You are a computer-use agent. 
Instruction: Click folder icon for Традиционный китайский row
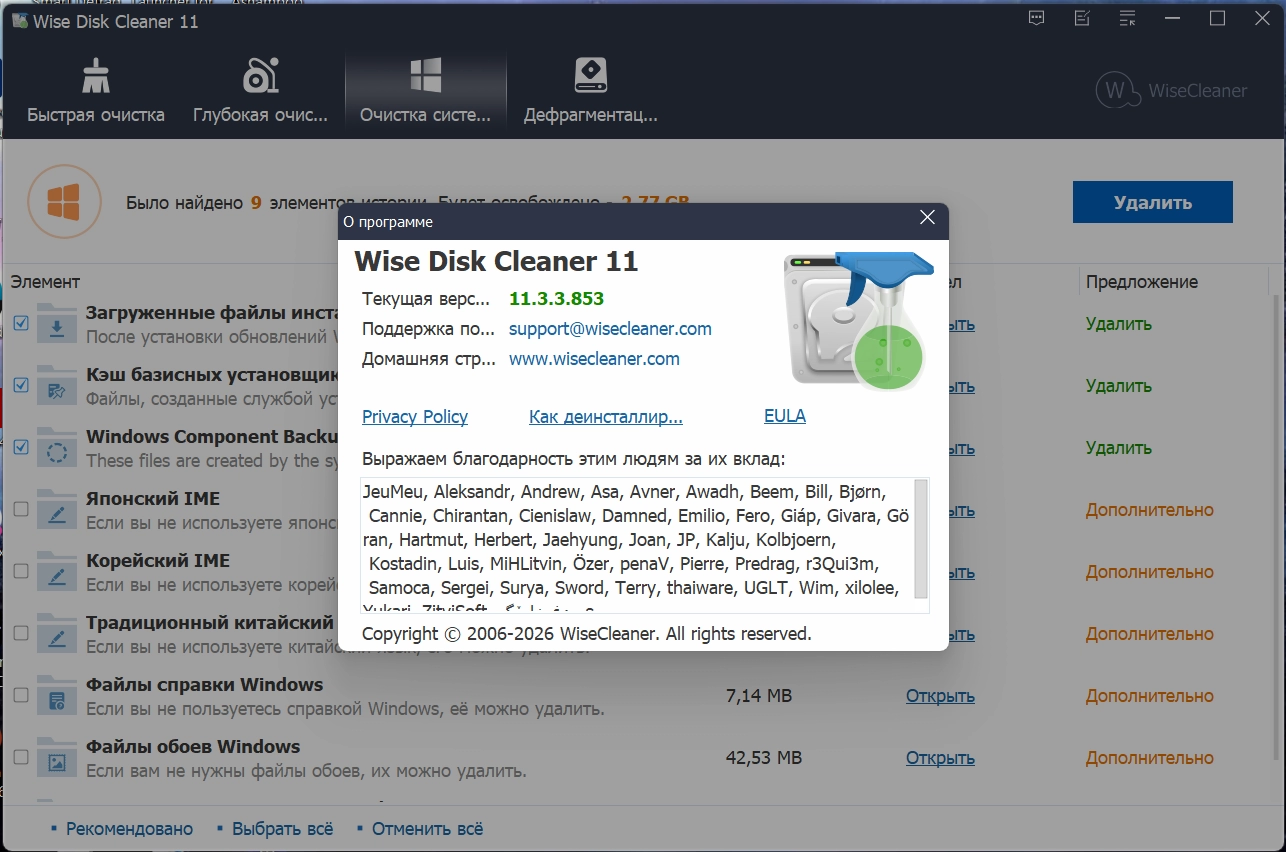pyautogui.click(x=57, y=634)
